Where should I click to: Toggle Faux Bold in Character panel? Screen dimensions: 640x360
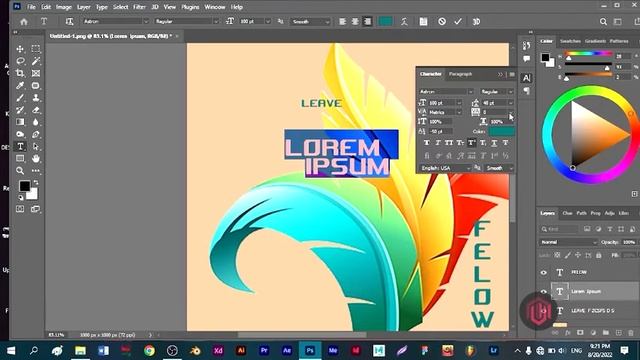(427, 143)
